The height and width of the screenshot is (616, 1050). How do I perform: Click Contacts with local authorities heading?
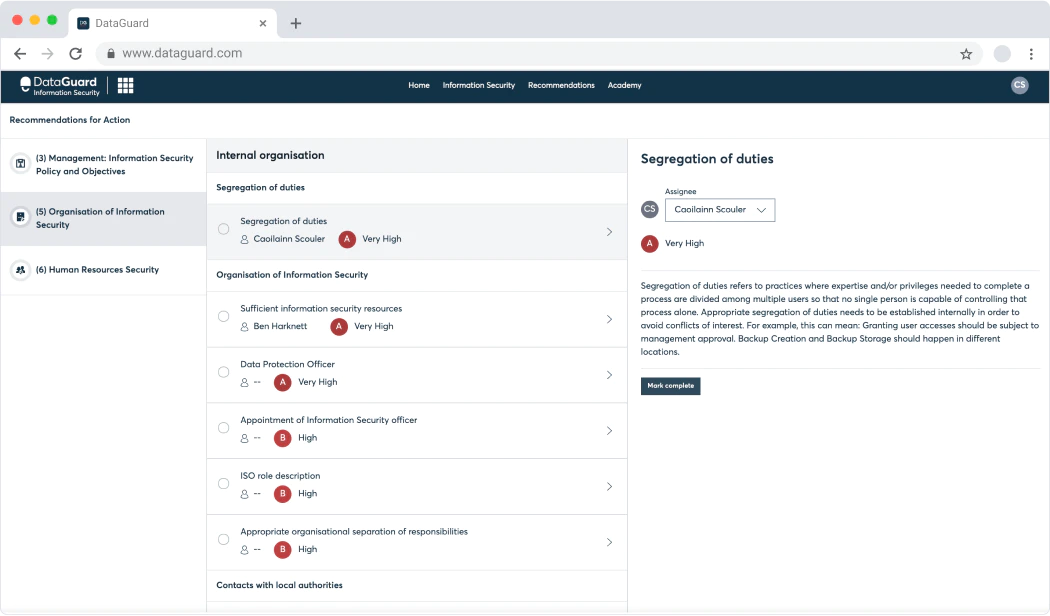coord(279,585)
